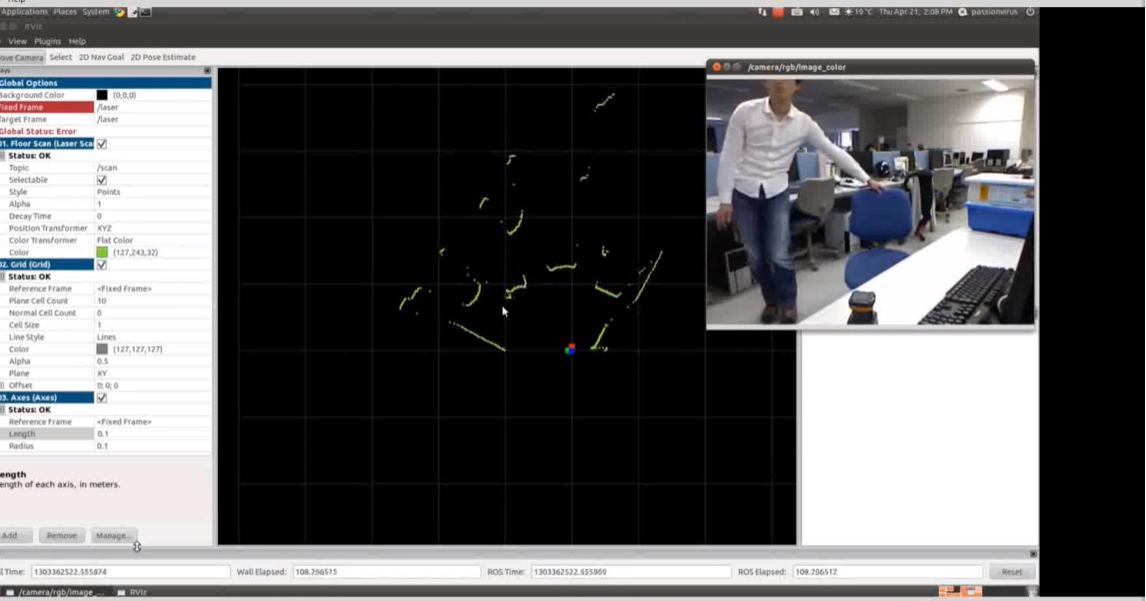1146x601 pixels.
Task: Open the network connections indicator
Action: point(762,12)
